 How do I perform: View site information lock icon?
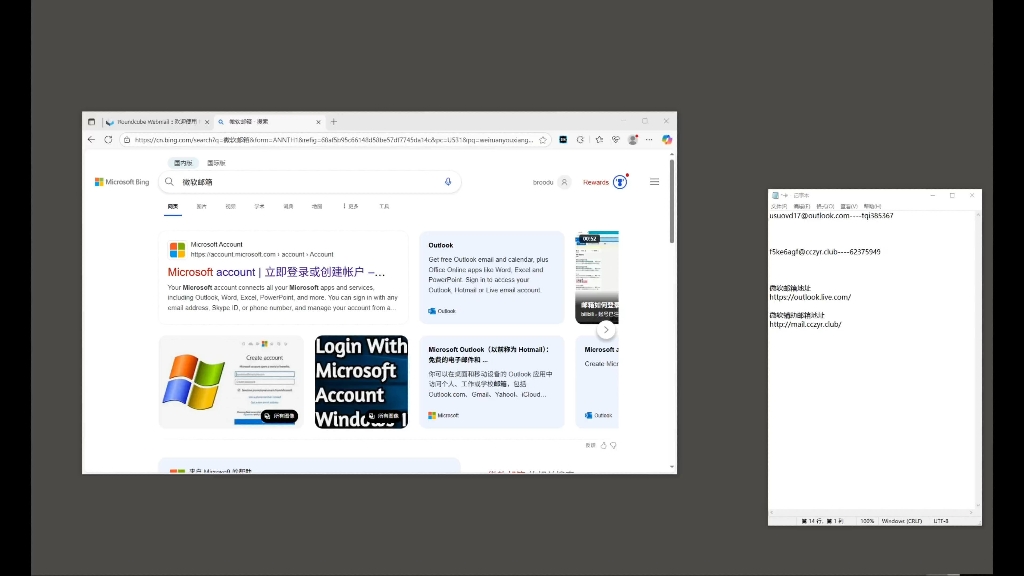click(x=127, y=140)
